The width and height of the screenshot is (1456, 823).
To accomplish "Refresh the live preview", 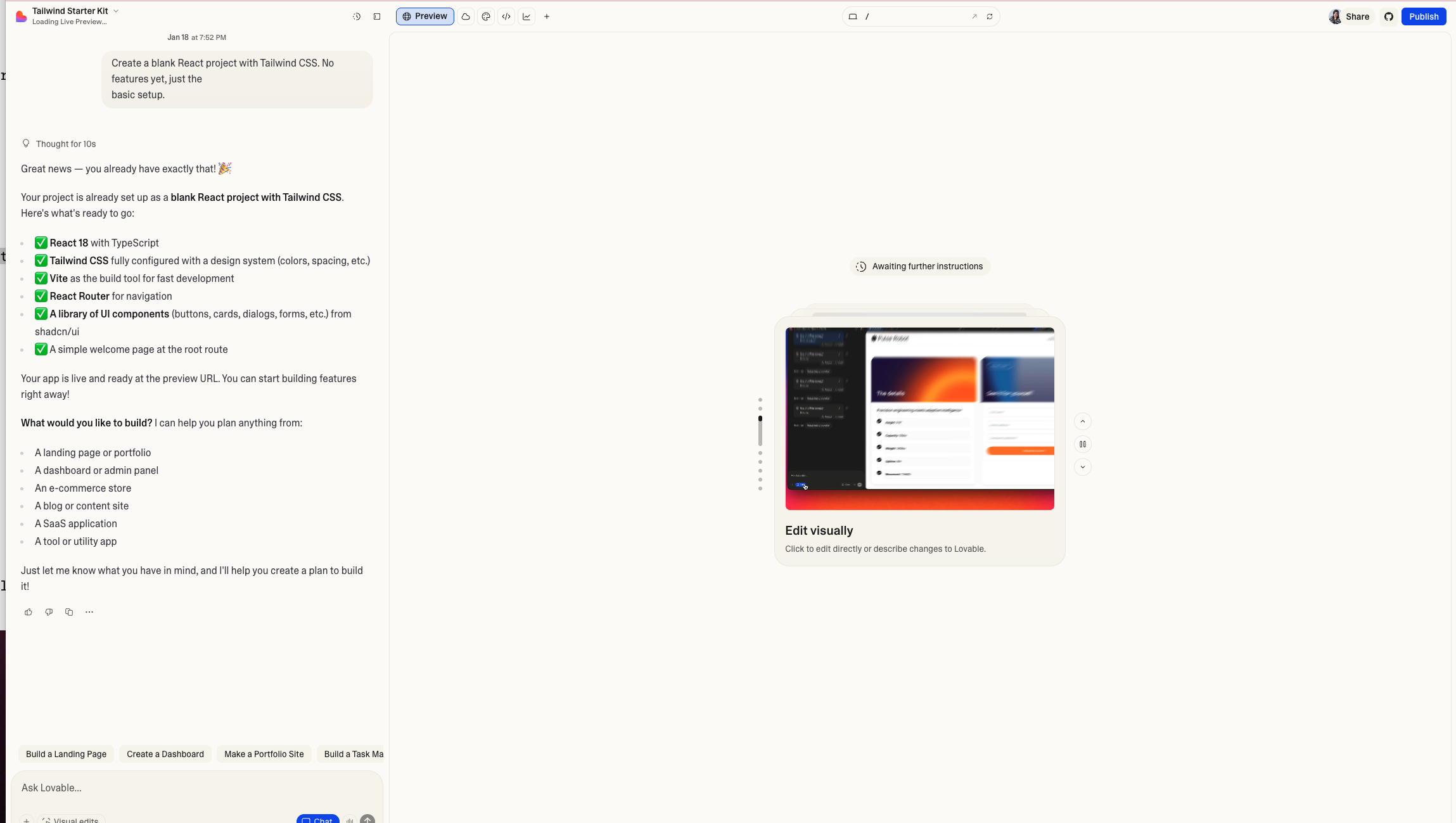I will click(x=990, y=16).
